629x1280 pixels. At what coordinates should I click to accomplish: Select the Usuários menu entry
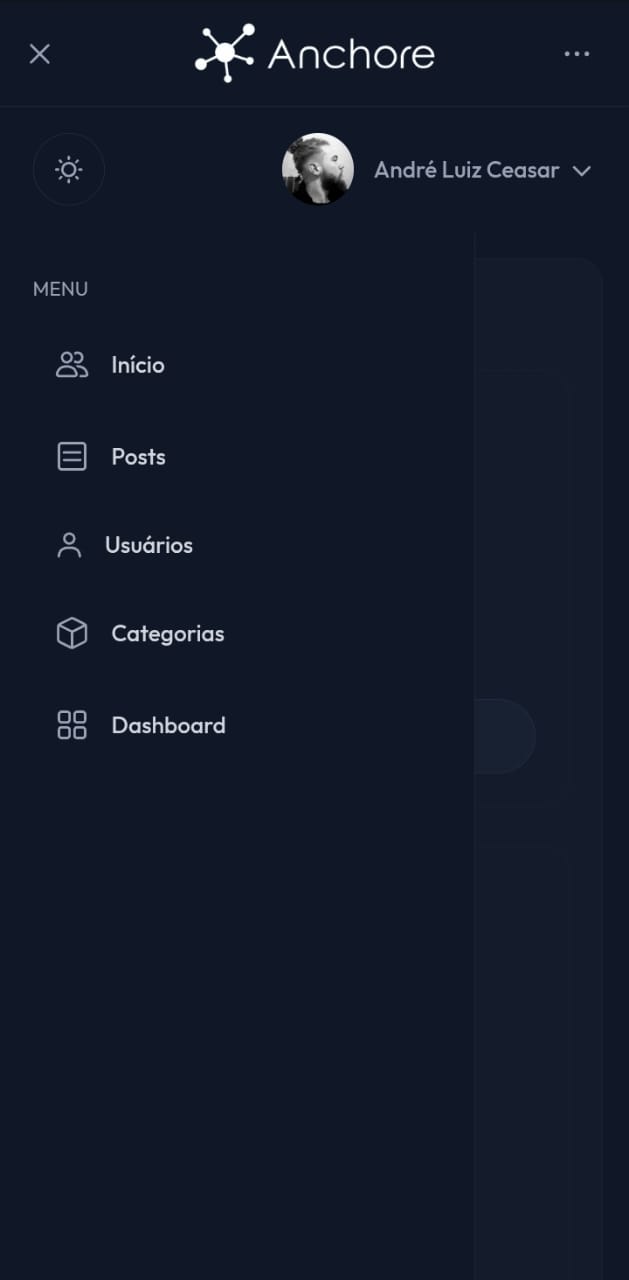point(149,545)
